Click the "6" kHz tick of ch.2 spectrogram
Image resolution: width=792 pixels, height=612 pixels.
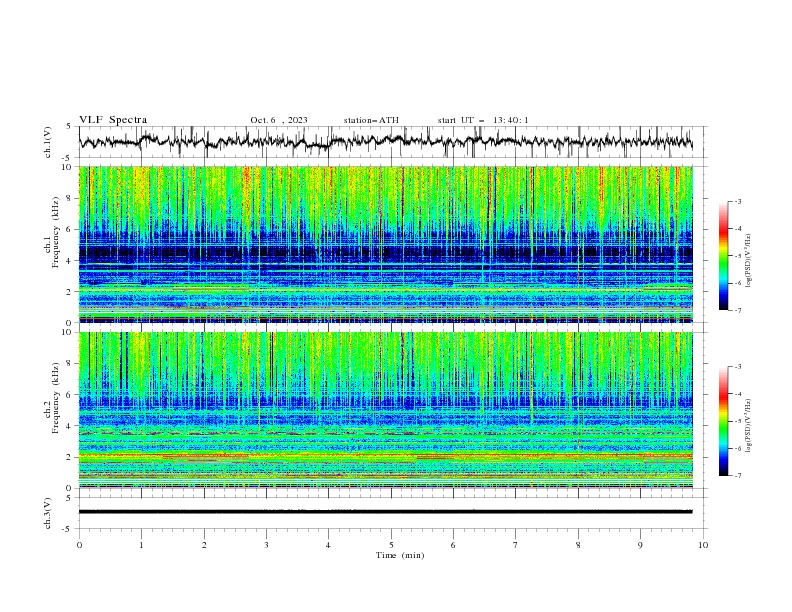coord(70,395)
